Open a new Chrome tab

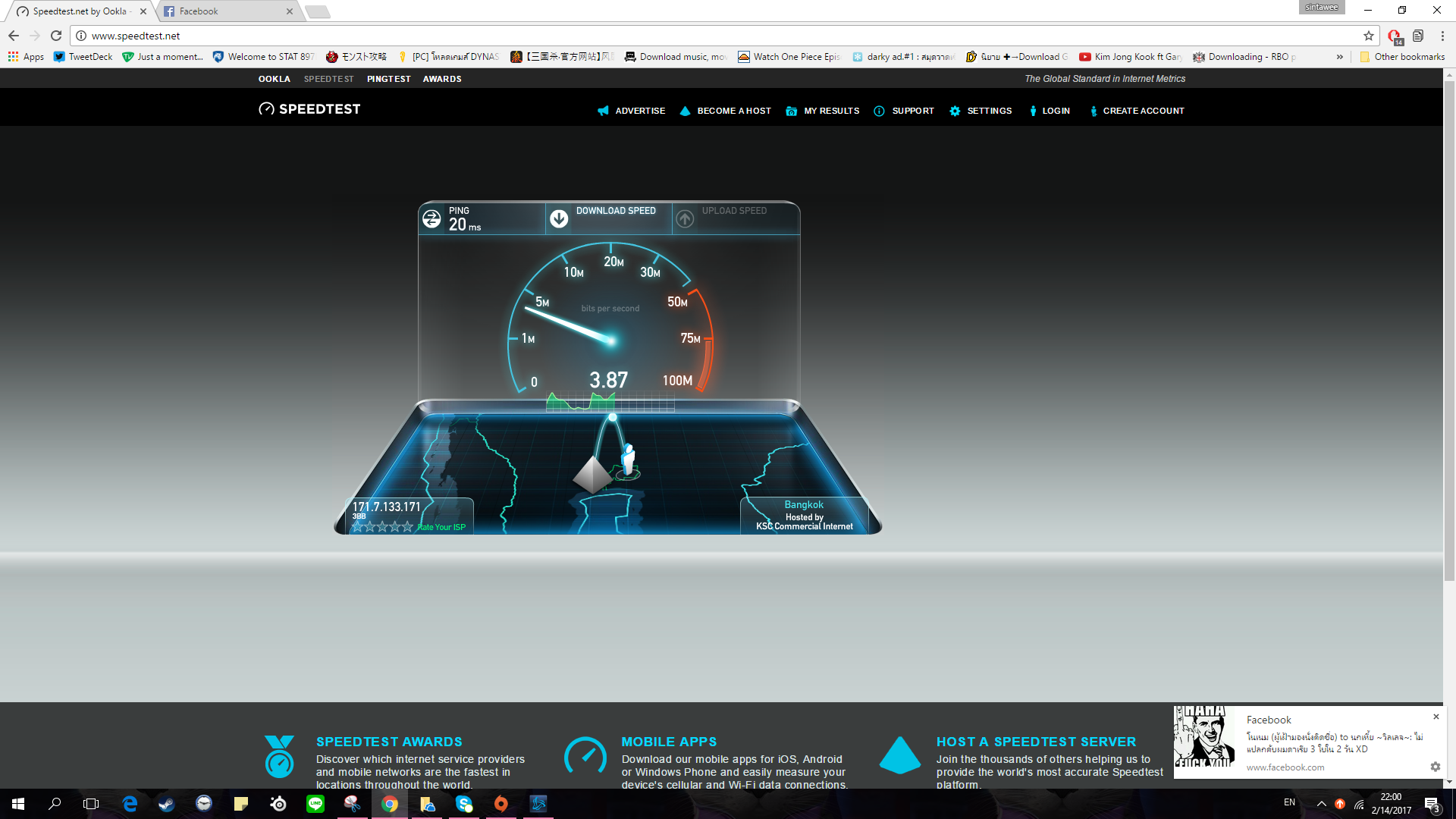[x=318, y=11]
